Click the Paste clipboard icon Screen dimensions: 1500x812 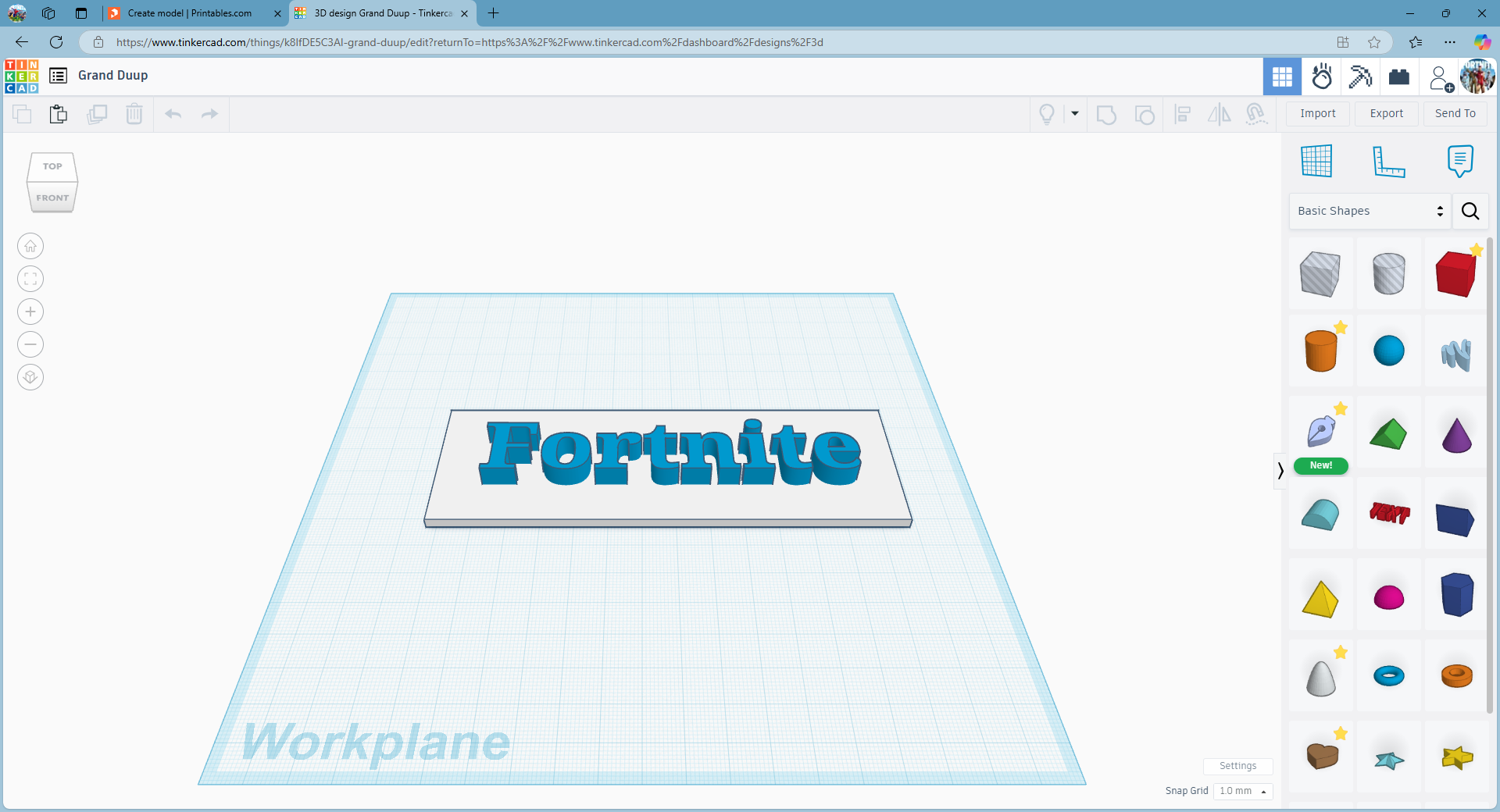coord(59,114)
